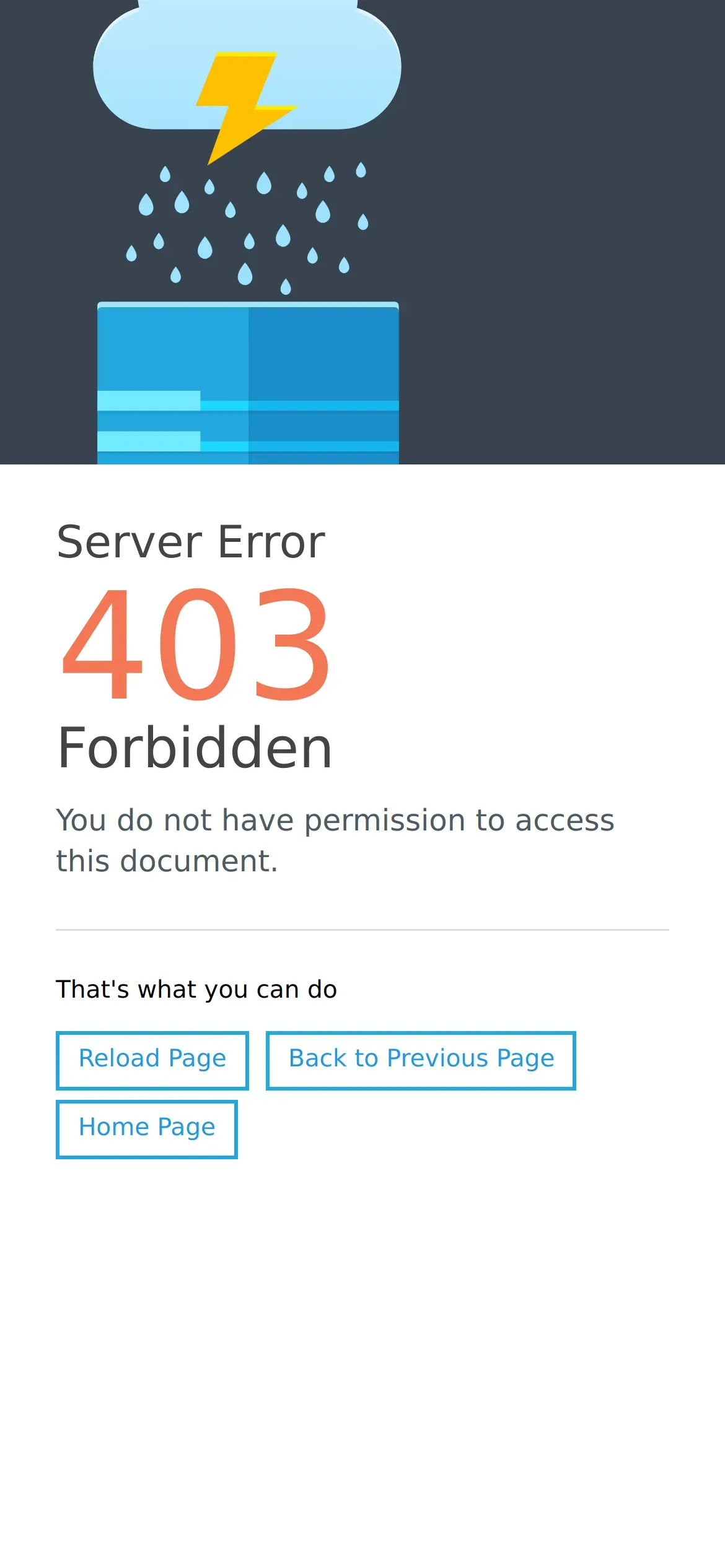Screen dimensions: 725x1568
Task: Click the Server Error heading
Action: coord(191,542)
